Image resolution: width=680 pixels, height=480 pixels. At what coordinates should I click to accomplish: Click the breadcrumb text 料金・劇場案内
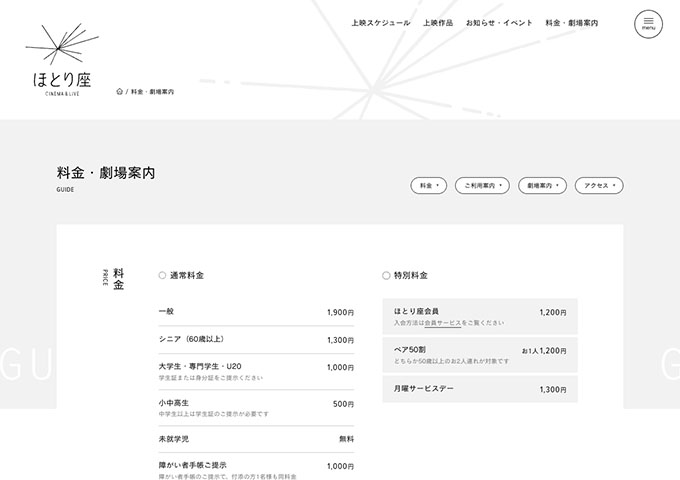(x=153, y=91)
